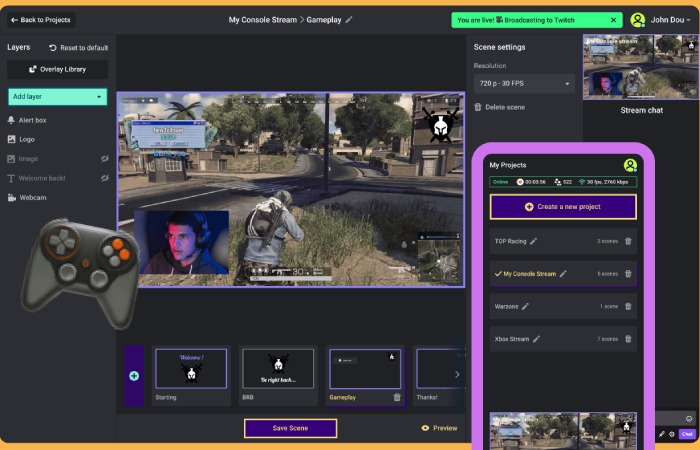
Task: Delete the Gameplay scene trash icon
Action: pos(397,397)
